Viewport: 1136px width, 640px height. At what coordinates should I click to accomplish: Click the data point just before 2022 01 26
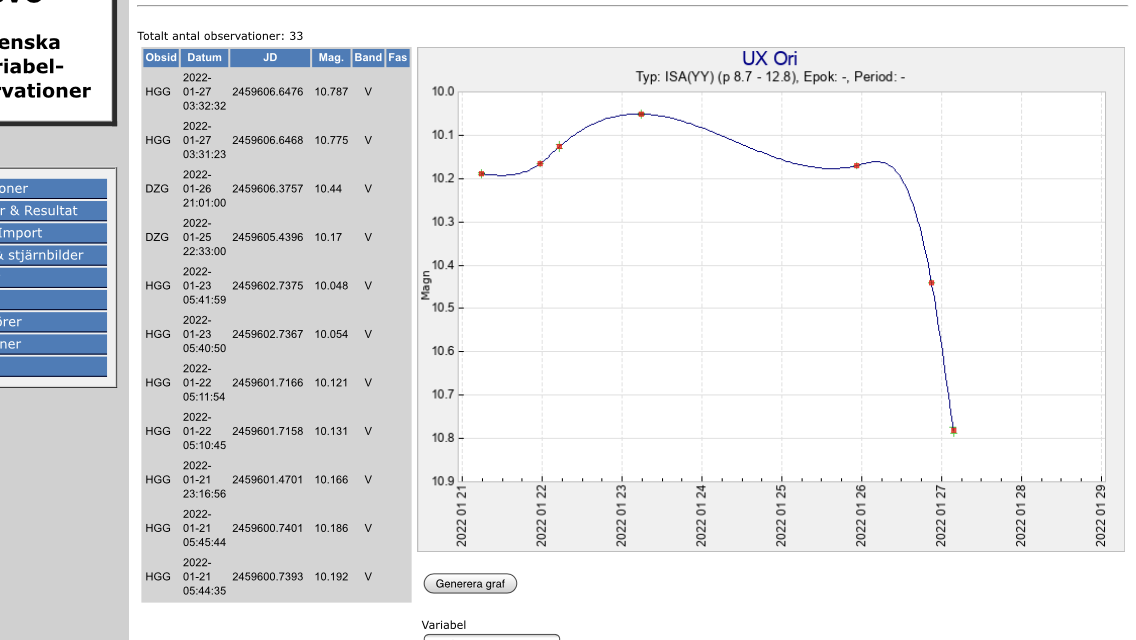pyautogui.click(x=857, y=165)
